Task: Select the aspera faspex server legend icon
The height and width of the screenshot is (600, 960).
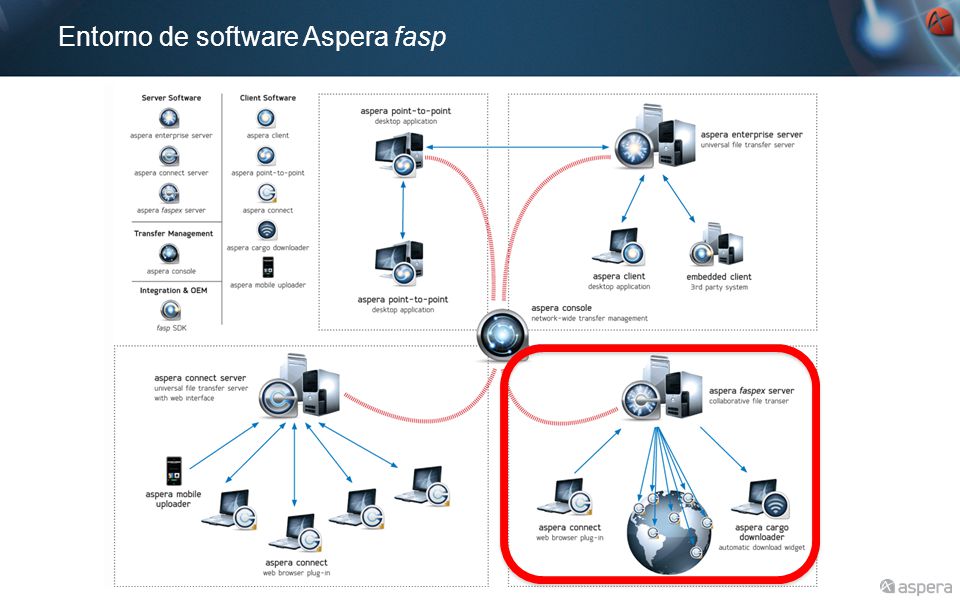Action: click(x=168, y=193)
